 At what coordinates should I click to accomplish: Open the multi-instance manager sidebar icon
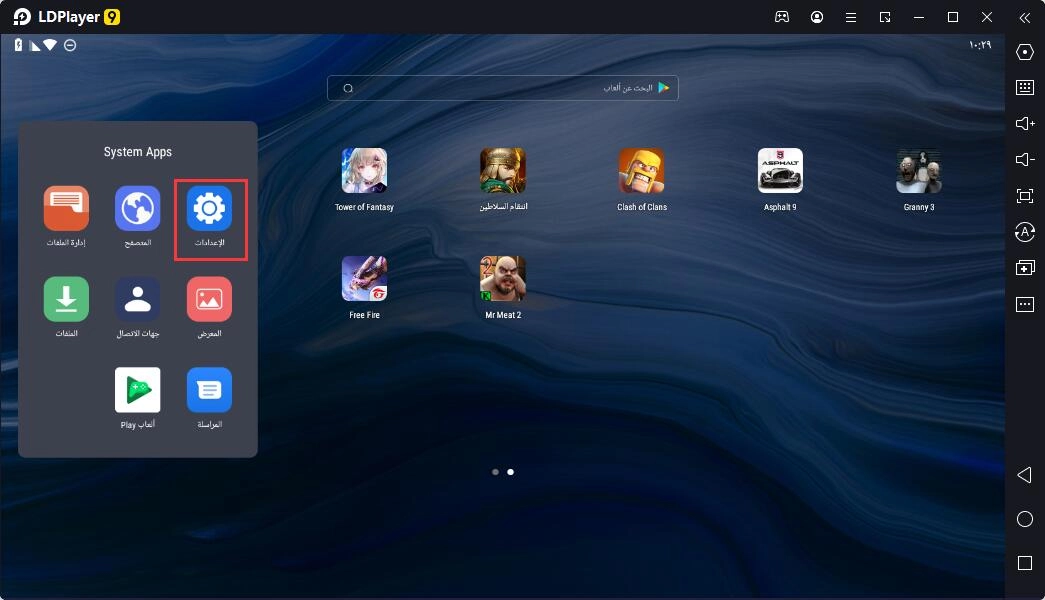(1025, 268)
